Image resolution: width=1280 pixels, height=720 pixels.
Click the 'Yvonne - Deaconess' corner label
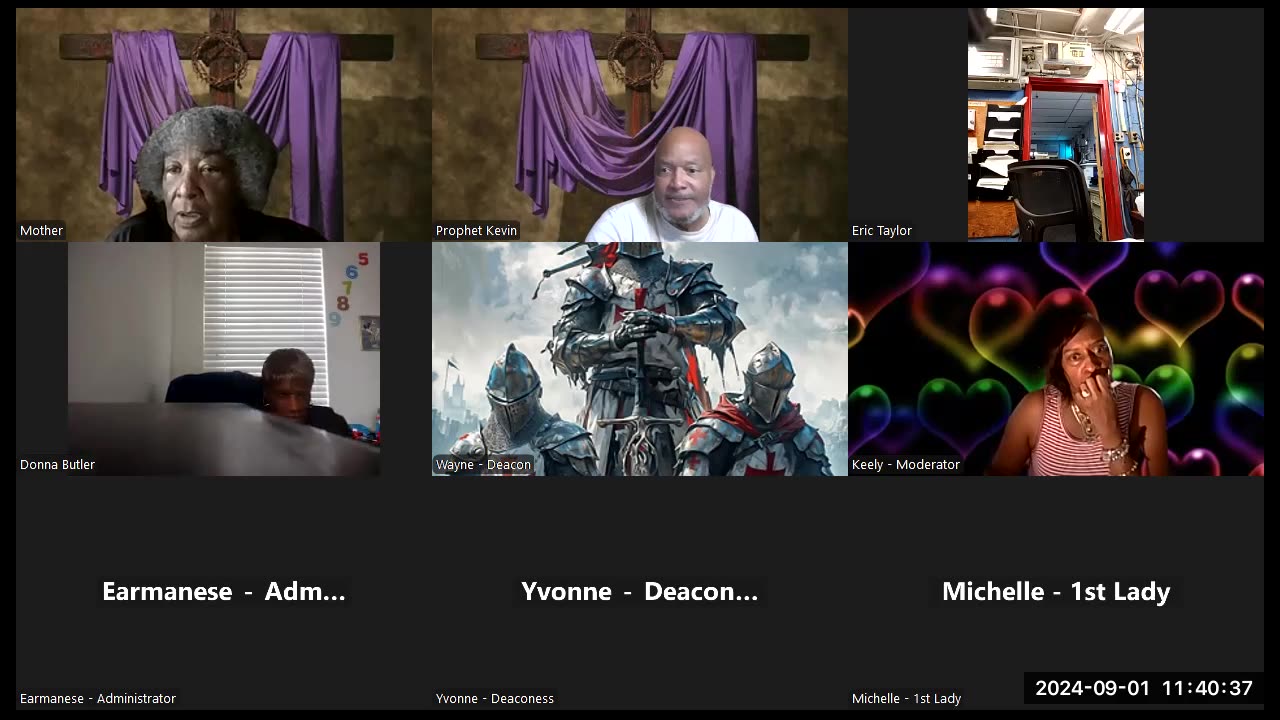tap(495, 698)
